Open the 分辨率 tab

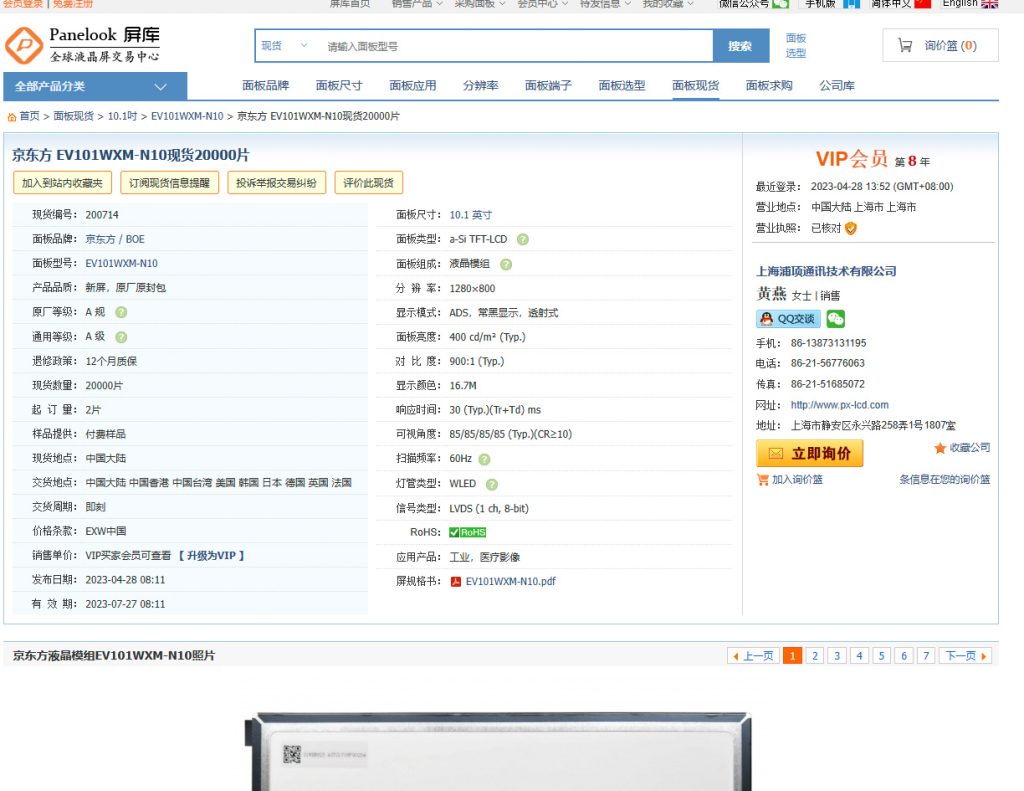pos(481,86)
